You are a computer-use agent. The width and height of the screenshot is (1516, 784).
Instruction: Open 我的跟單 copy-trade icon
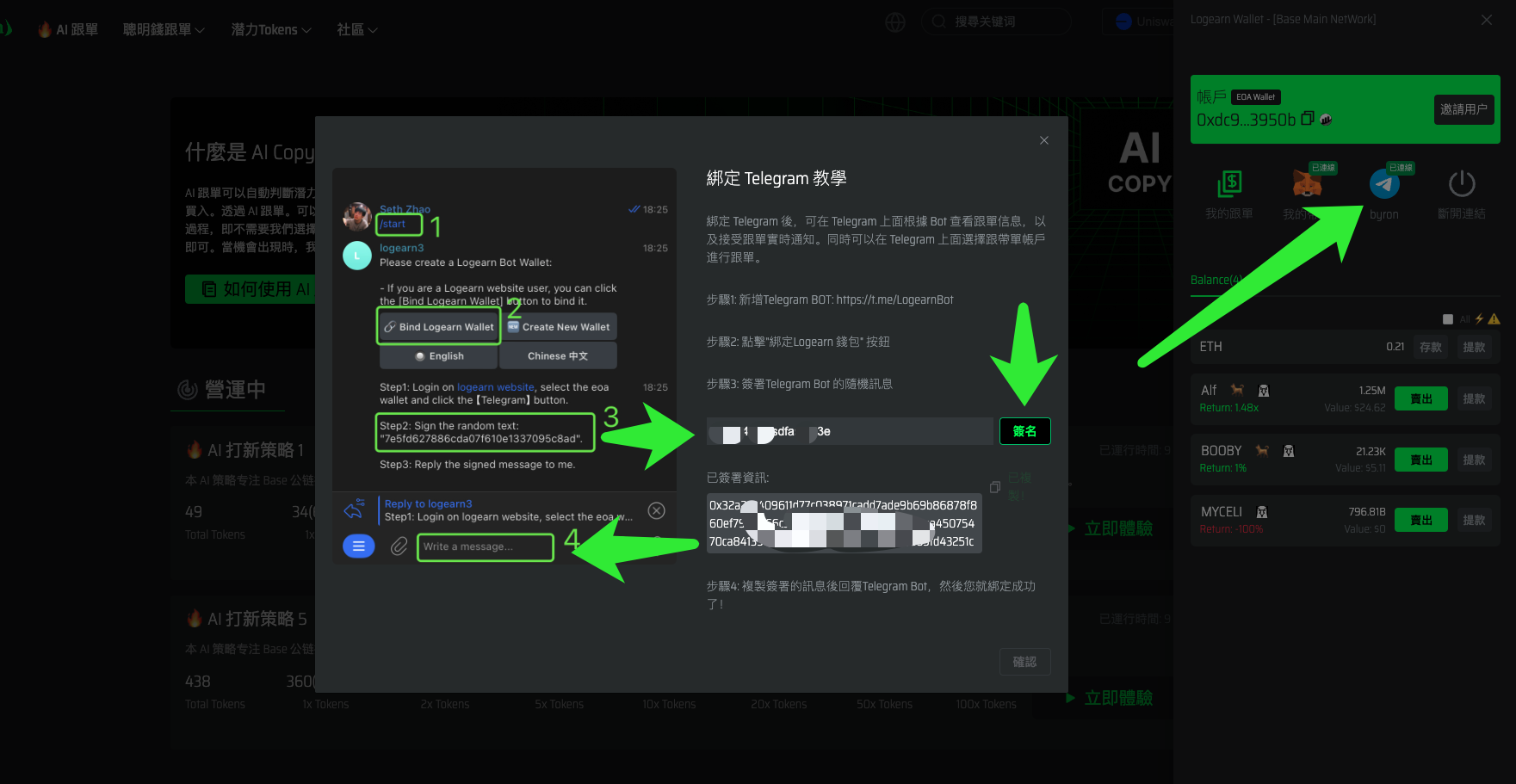(1229, 184)
